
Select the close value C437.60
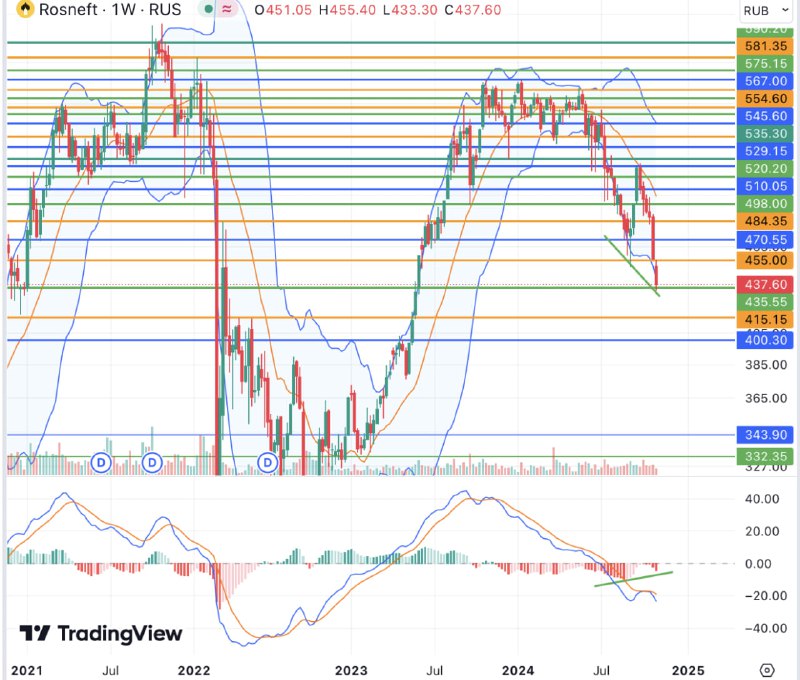pos(473,10)
